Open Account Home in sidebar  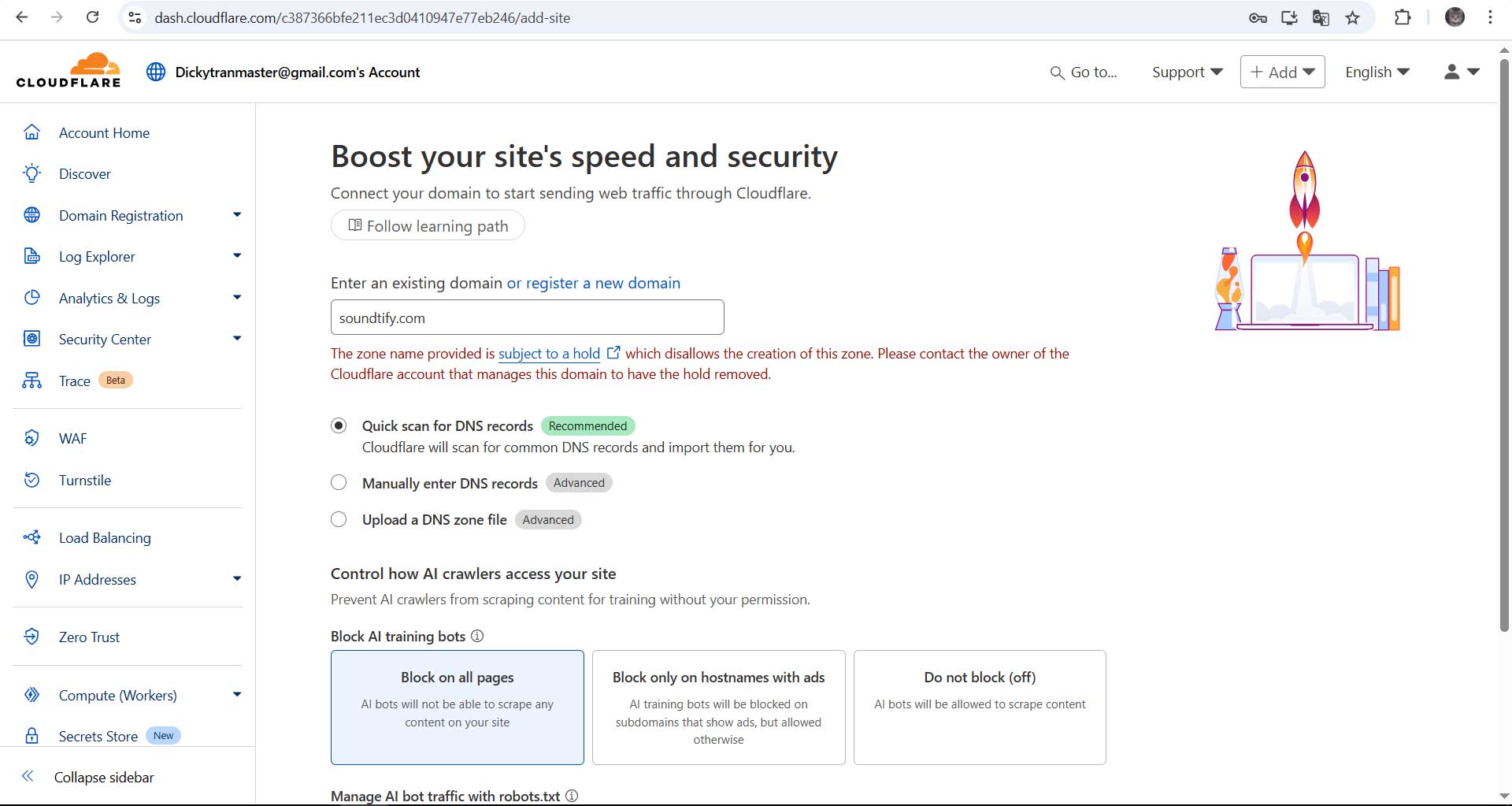coord(104,132)
